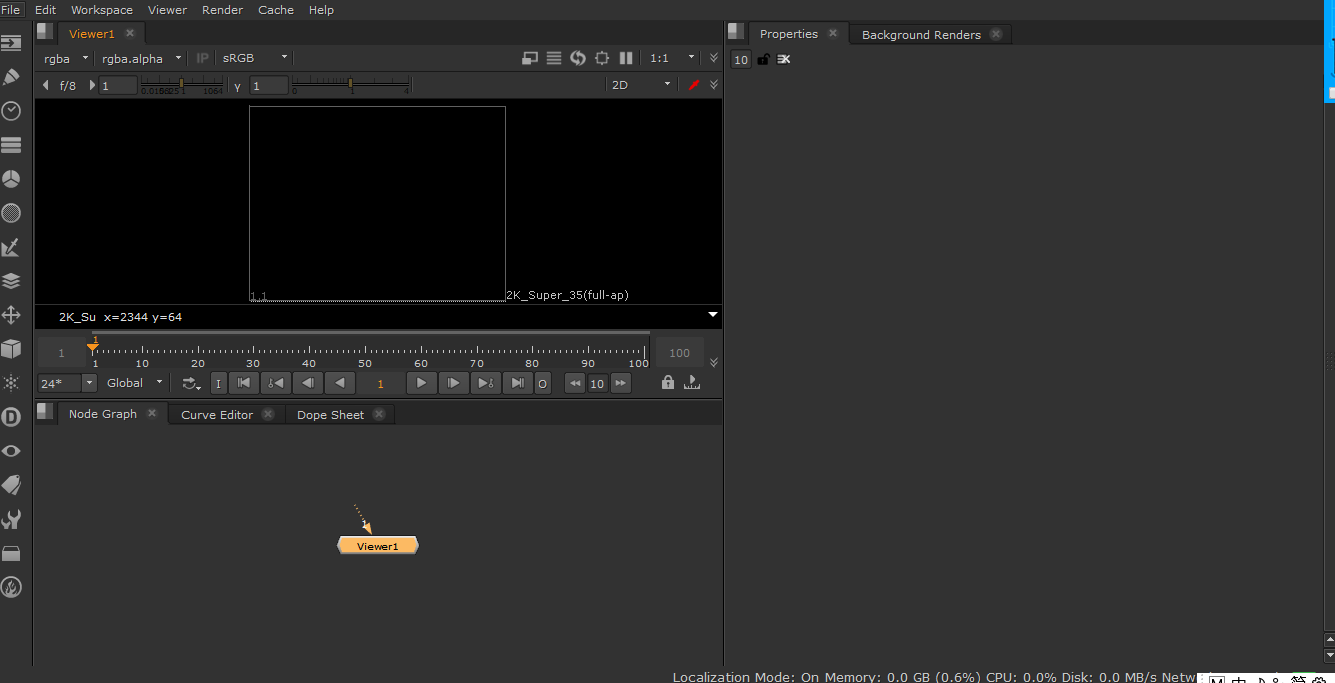Jump to the last frame button
The height and width of the screenshot is (683, 1335).
[517, 383]
